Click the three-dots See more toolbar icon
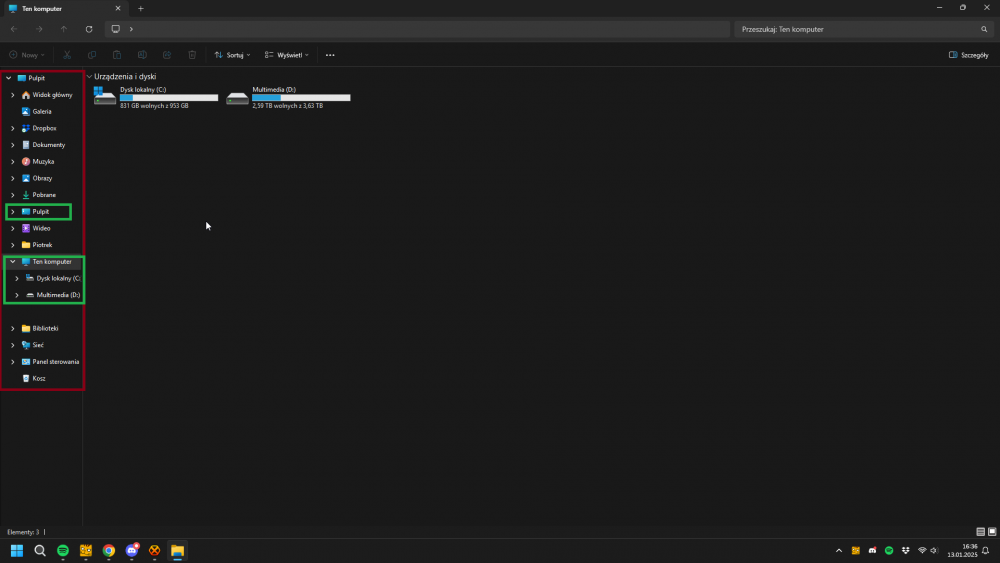This screenshot has height=563, width=1000. [x=330, y=55]
